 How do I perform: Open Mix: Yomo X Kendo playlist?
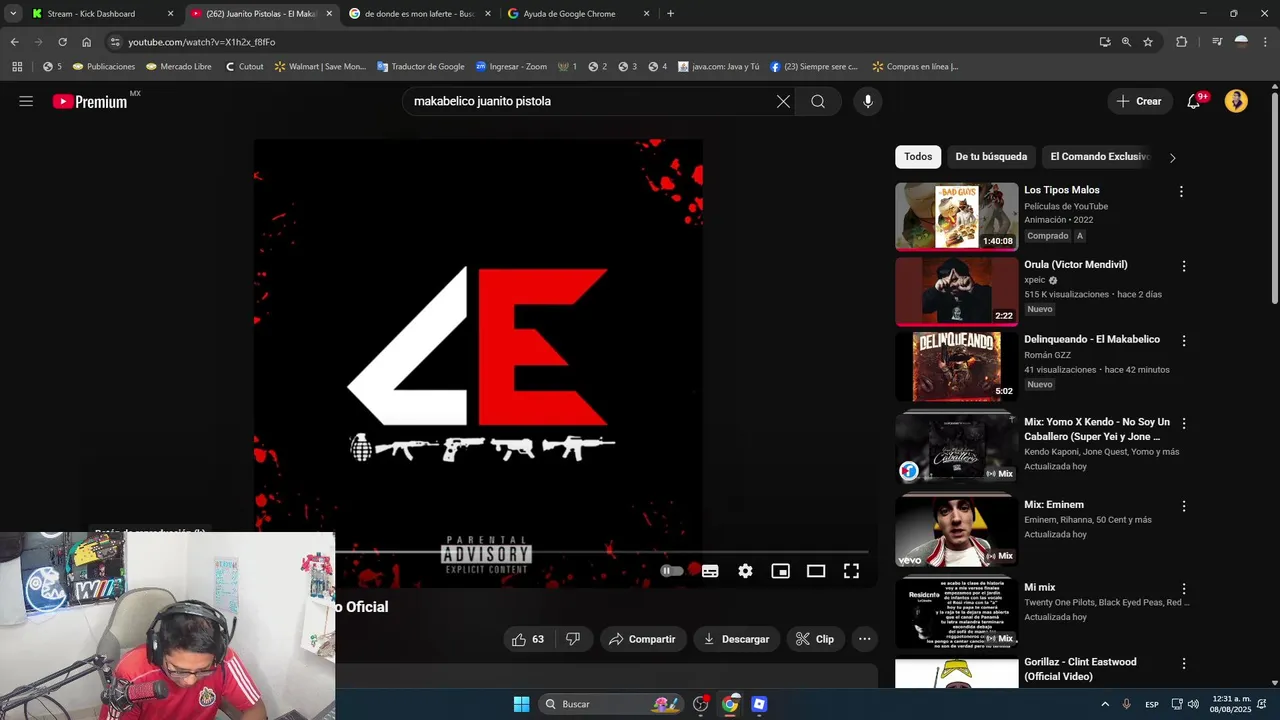pyautogui.click(x=1097, y=429)
